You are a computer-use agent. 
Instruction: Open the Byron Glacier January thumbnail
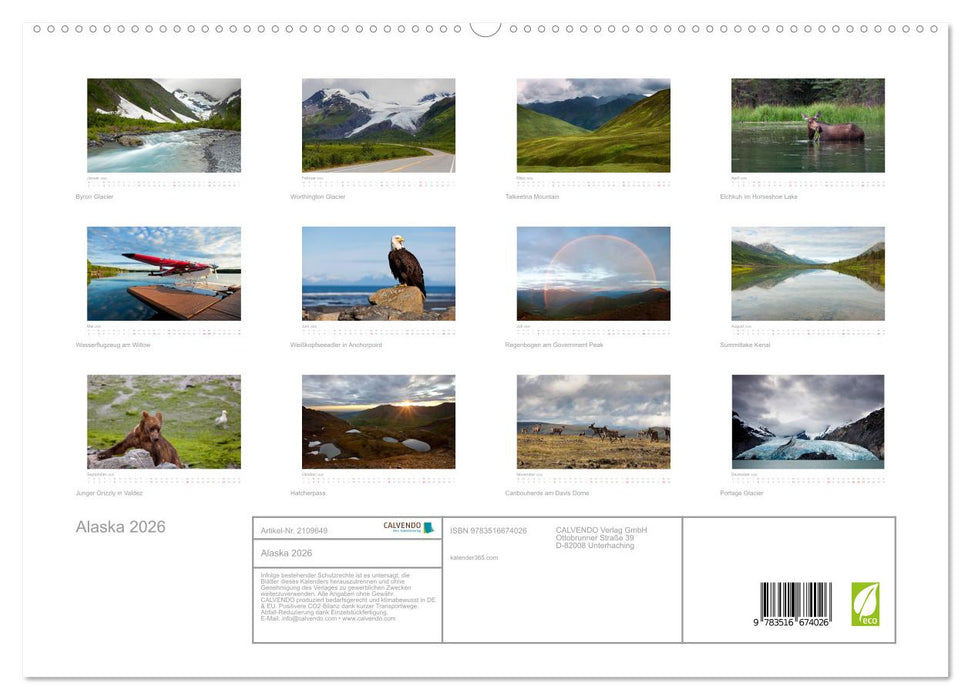163,124
